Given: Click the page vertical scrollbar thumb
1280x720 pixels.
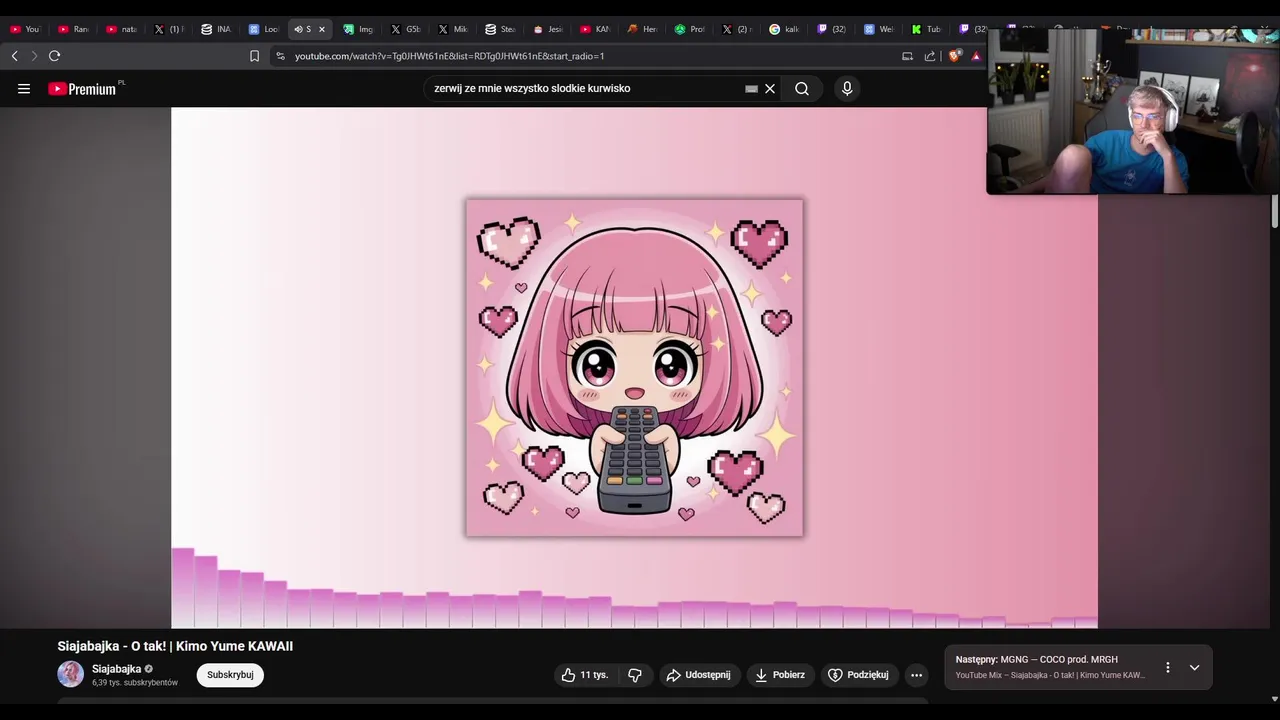Looking at the screenshot, I should tap(1274, 212).
